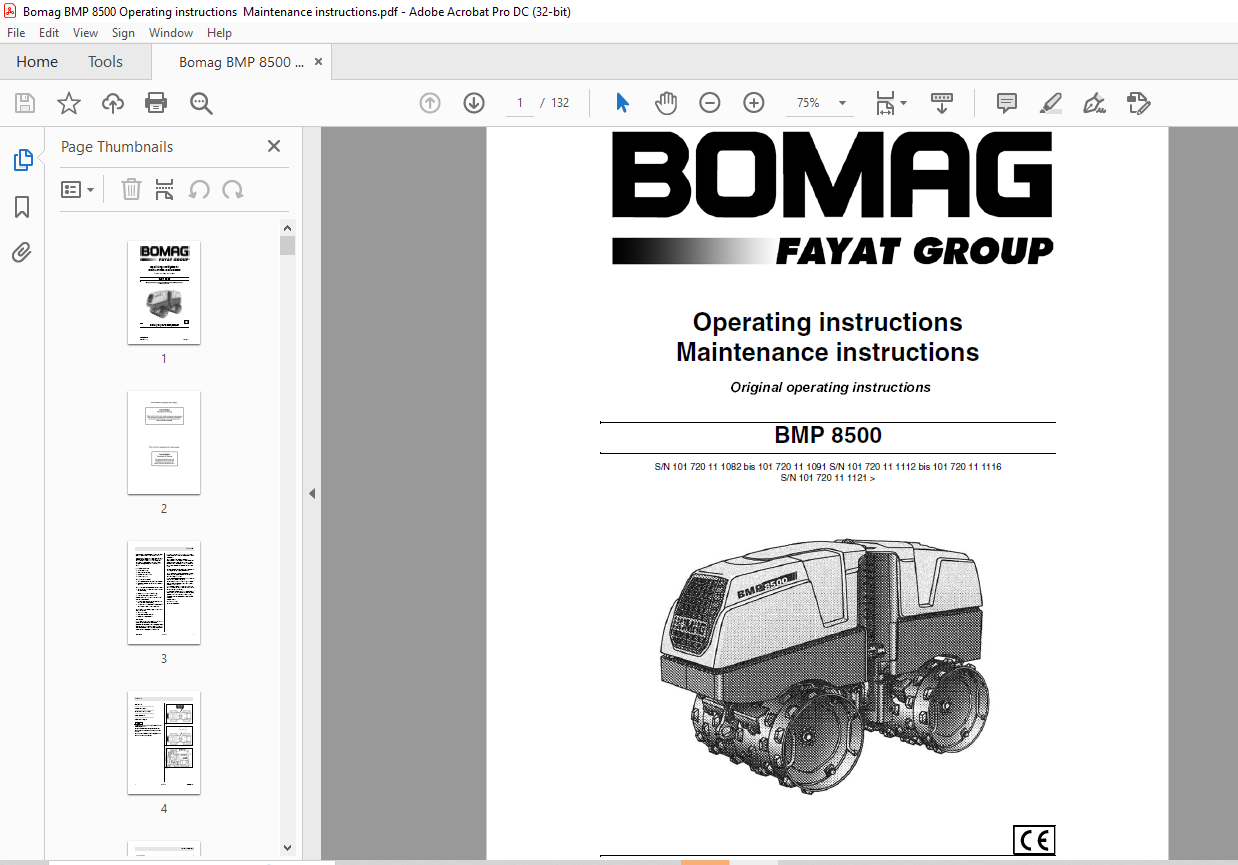Viewport: 1238px width, 865px height.
Task: Select the page 3 thumbnail
Action: coord(164,593)
